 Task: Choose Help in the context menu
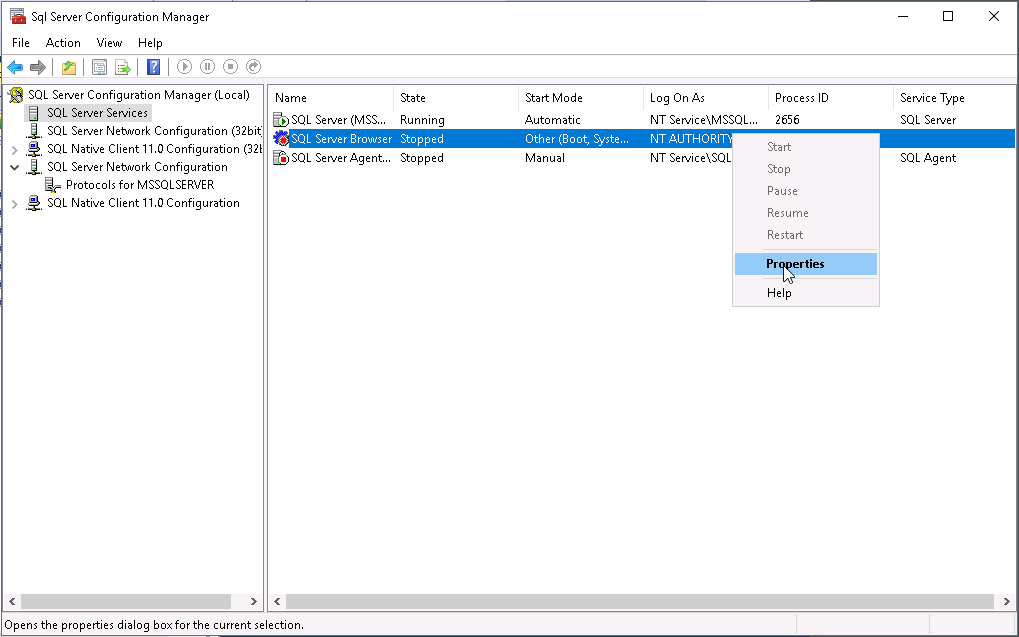pos(806,293)
